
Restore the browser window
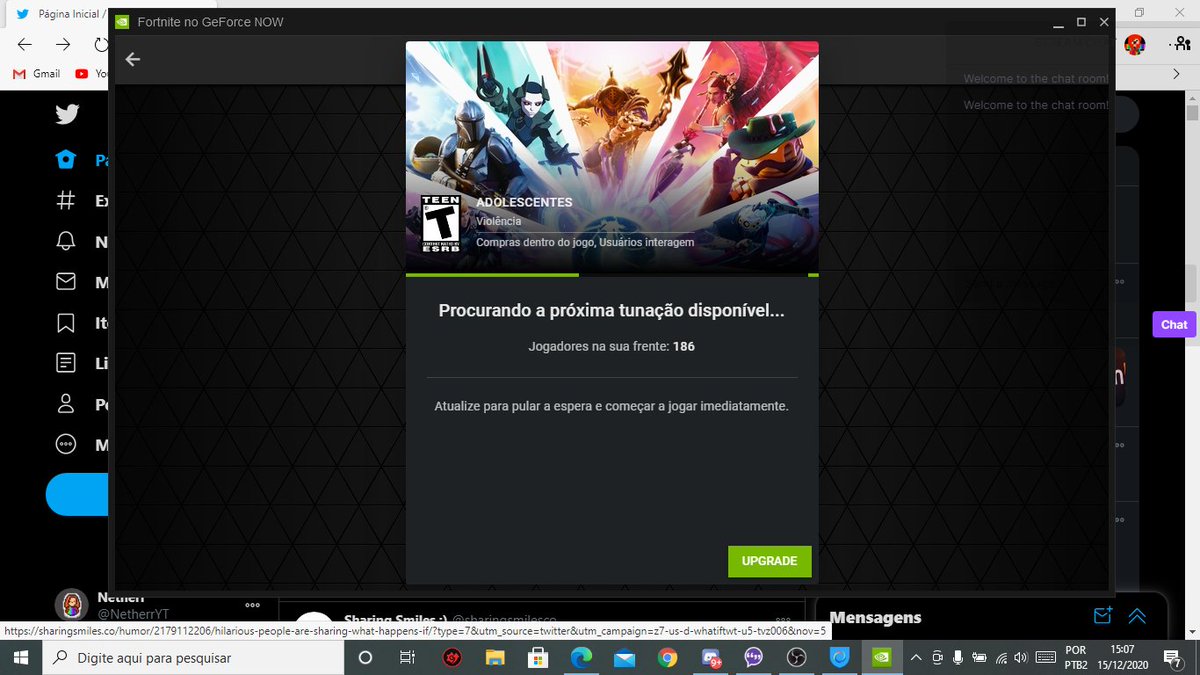click(1139, 12)
